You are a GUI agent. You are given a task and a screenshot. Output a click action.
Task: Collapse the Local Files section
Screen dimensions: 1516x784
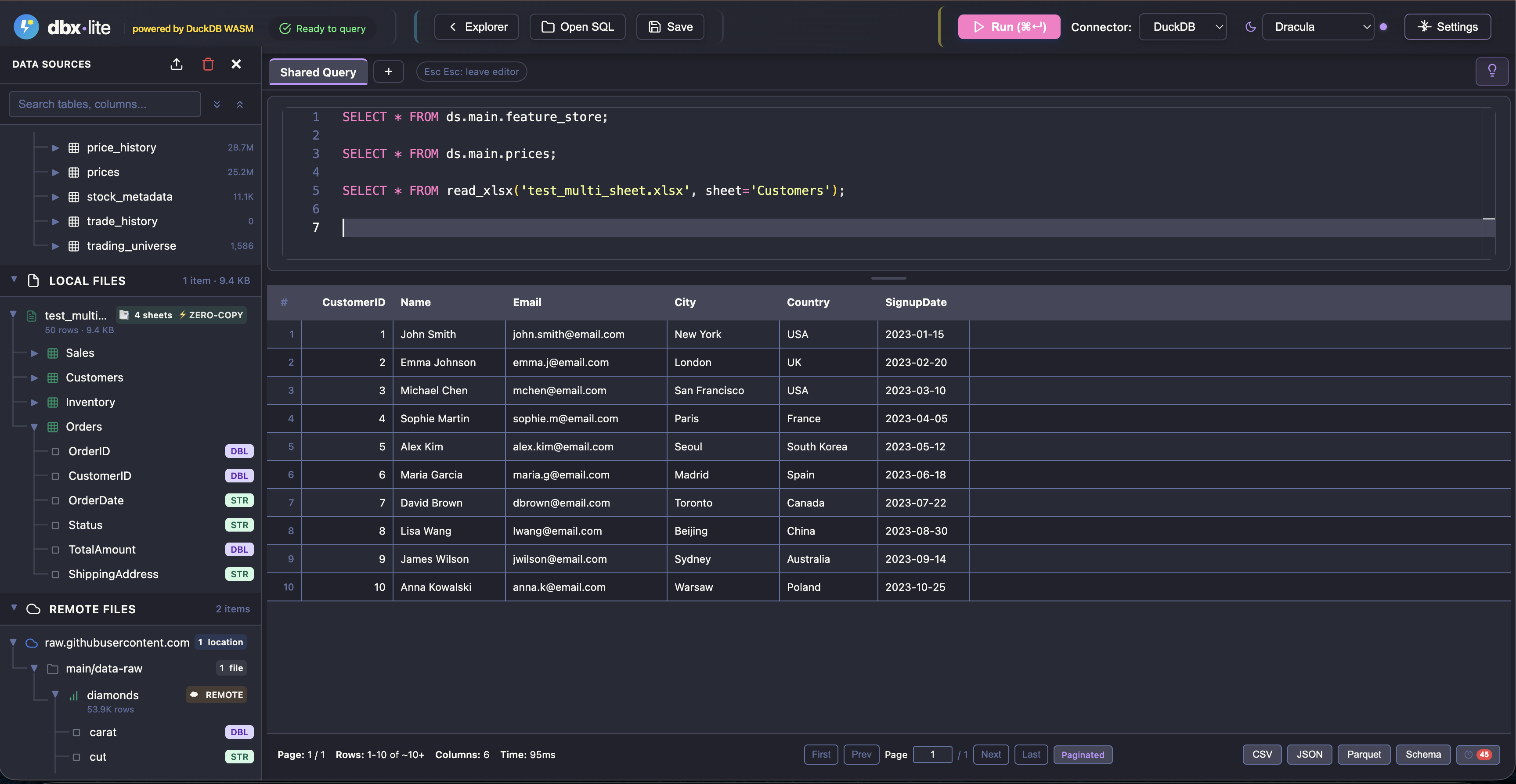tap(14, 279)
